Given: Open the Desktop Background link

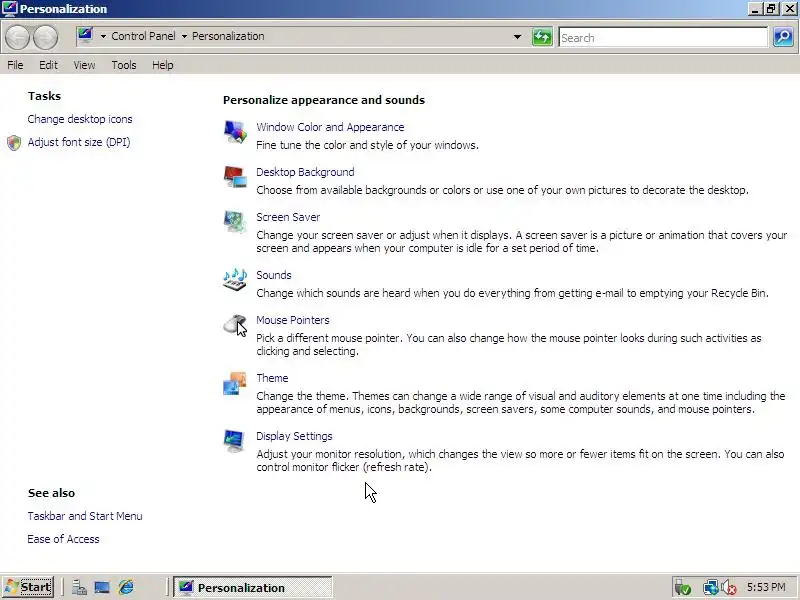Looking at the screenshot, I should [305, 172].
